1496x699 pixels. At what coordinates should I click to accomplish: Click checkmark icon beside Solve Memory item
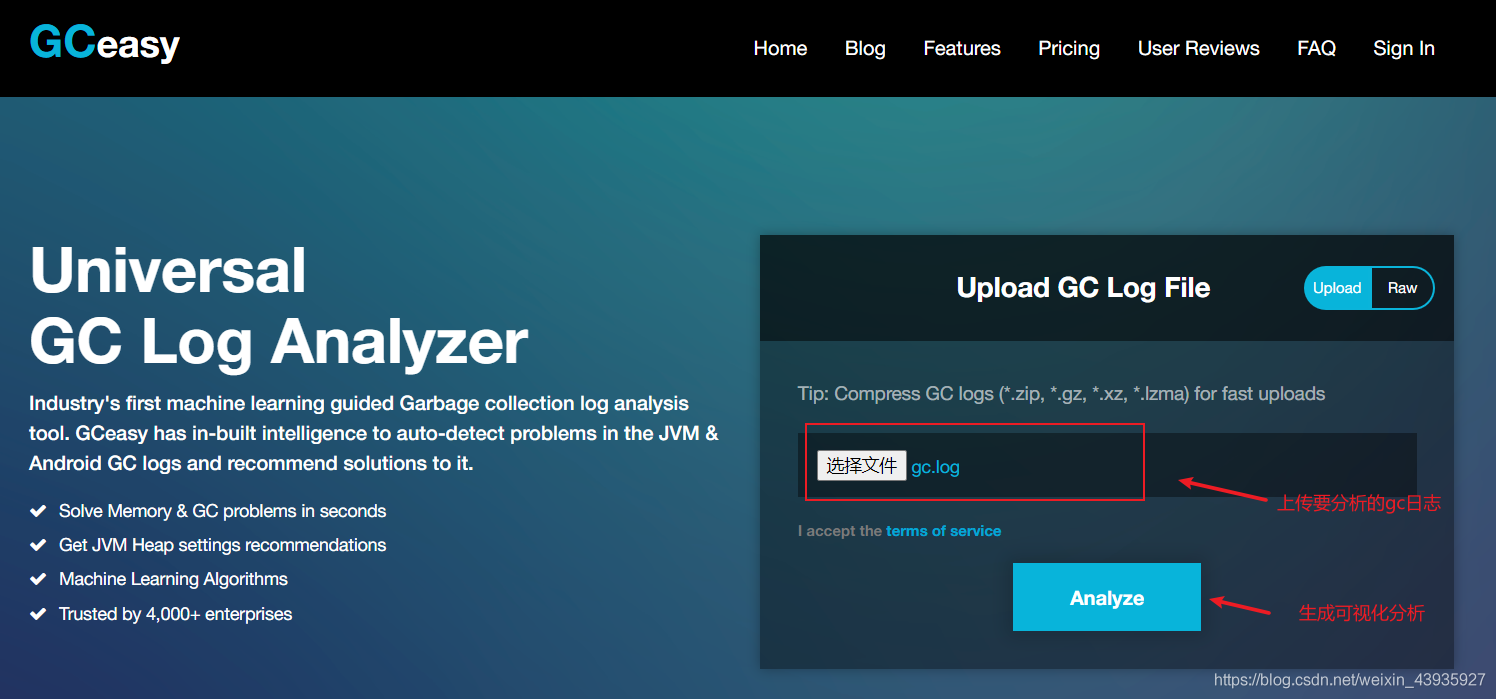coord(38,511)
